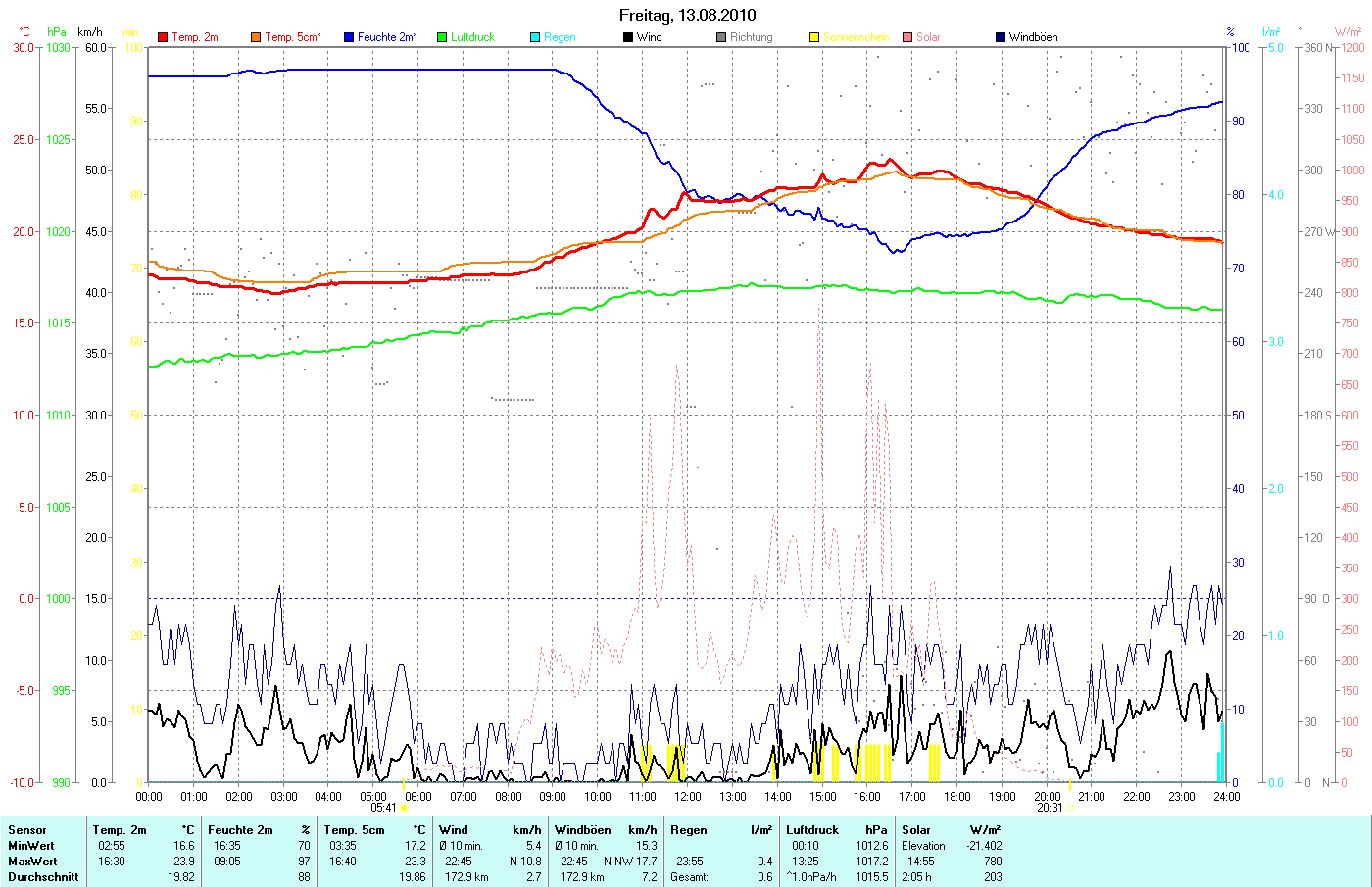The width and height of the screenshot is (1372, 887).
Task: Click the sunrise sun icon near 05:41
Action: pyautogui.click(x=404, y=808)
